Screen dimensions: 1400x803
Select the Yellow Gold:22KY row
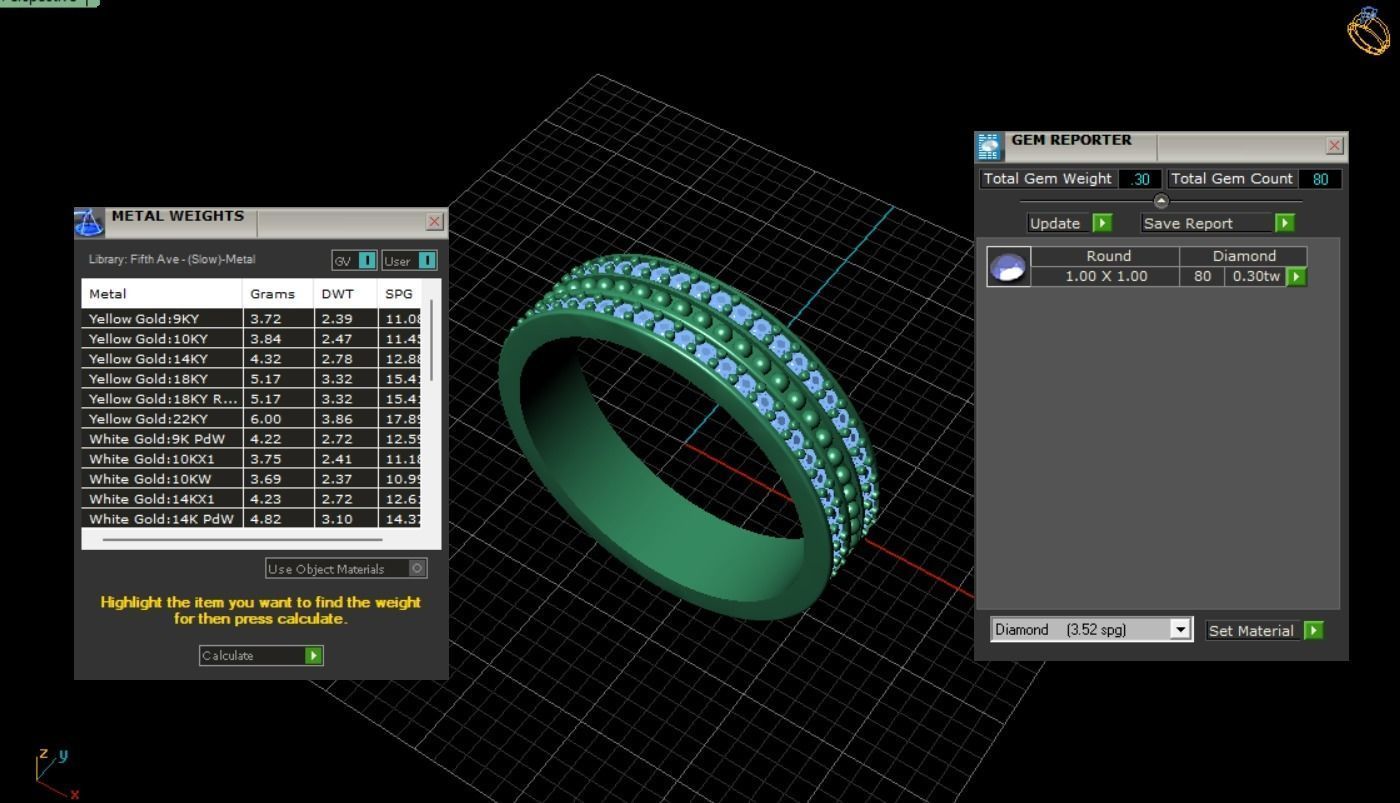click(x=252, y=418)
